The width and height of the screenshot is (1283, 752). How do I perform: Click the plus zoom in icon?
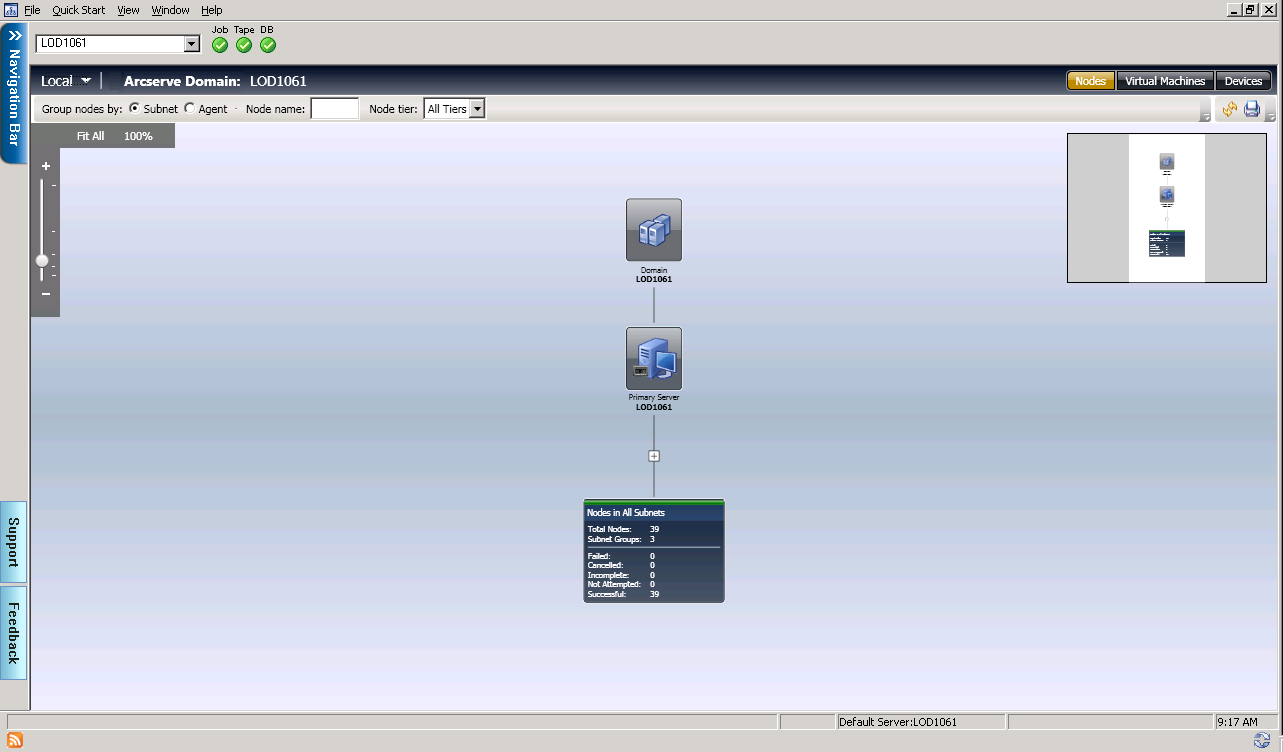[x=46, y=167]
